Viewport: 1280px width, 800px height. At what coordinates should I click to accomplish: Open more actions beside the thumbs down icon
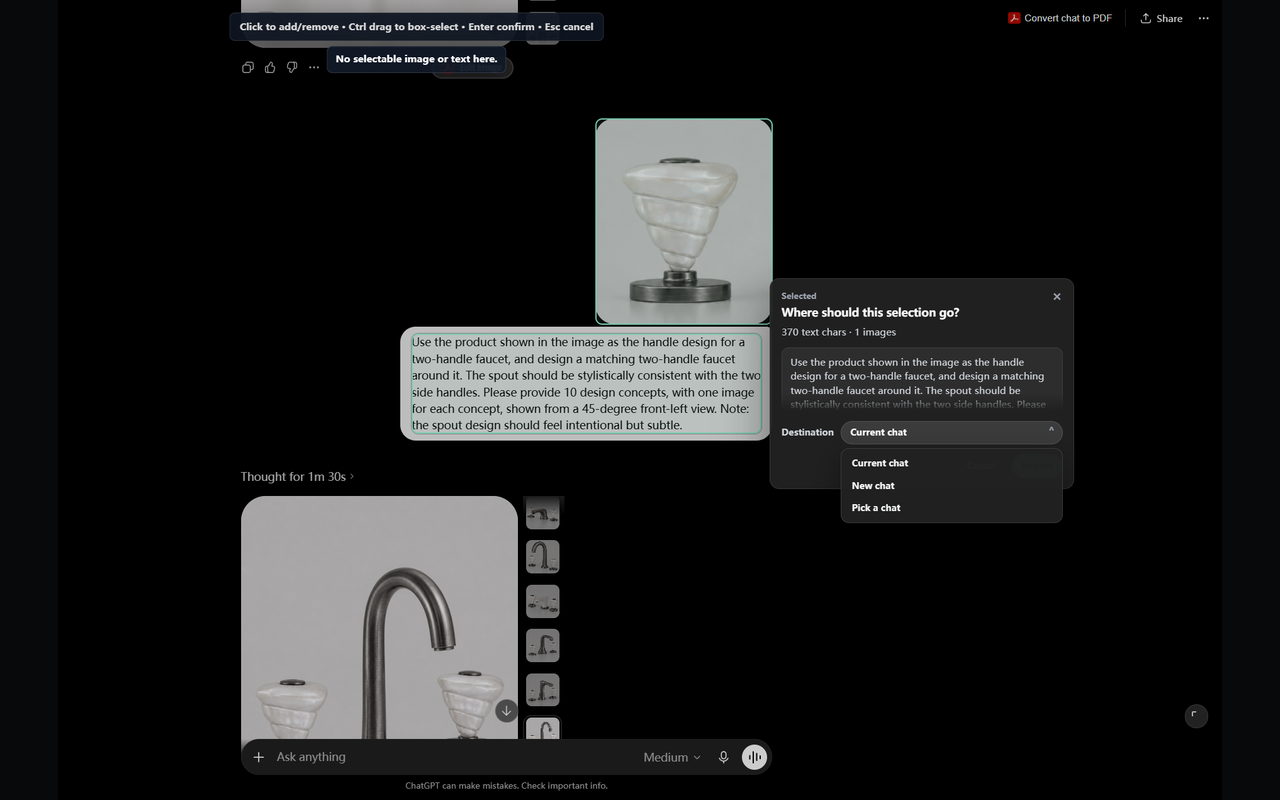coord(314,67)
